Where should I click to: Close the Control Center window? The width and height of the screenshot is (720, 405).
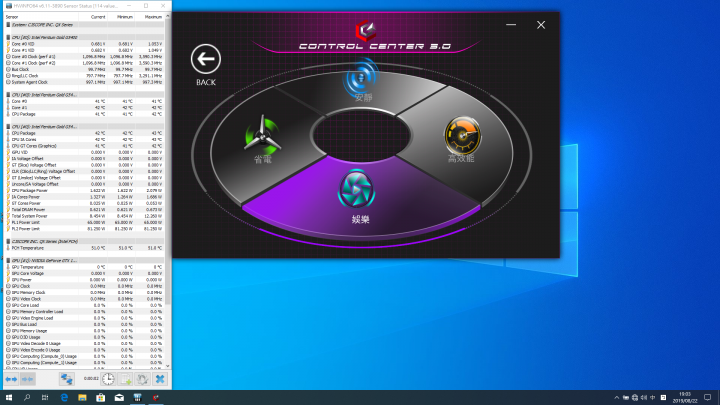[x=541, y=25]
